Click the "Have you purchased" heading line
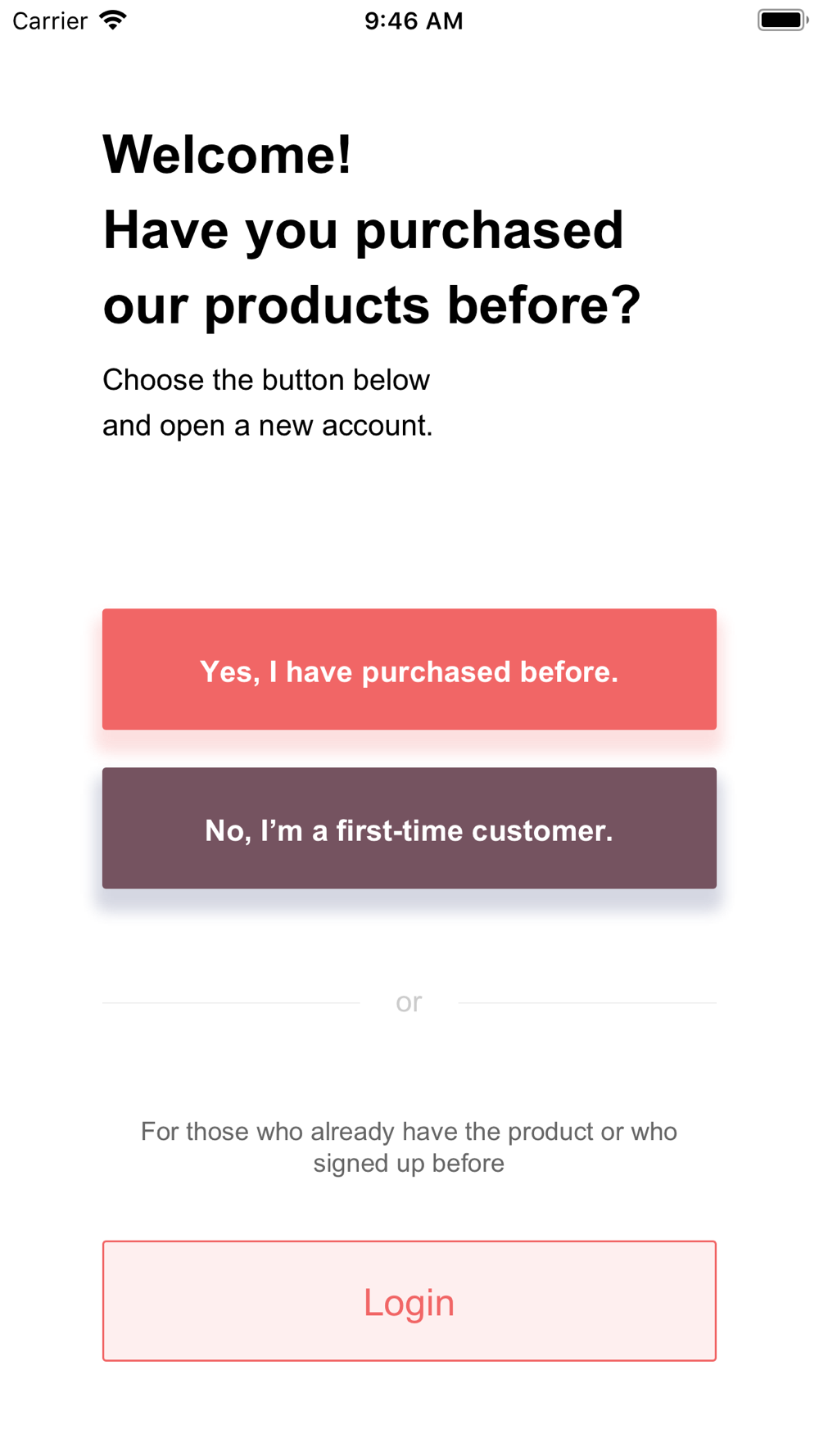Image resolution: width=819 pixels, height=1456 pixels. pyautogui.click(x=363, y=230)
